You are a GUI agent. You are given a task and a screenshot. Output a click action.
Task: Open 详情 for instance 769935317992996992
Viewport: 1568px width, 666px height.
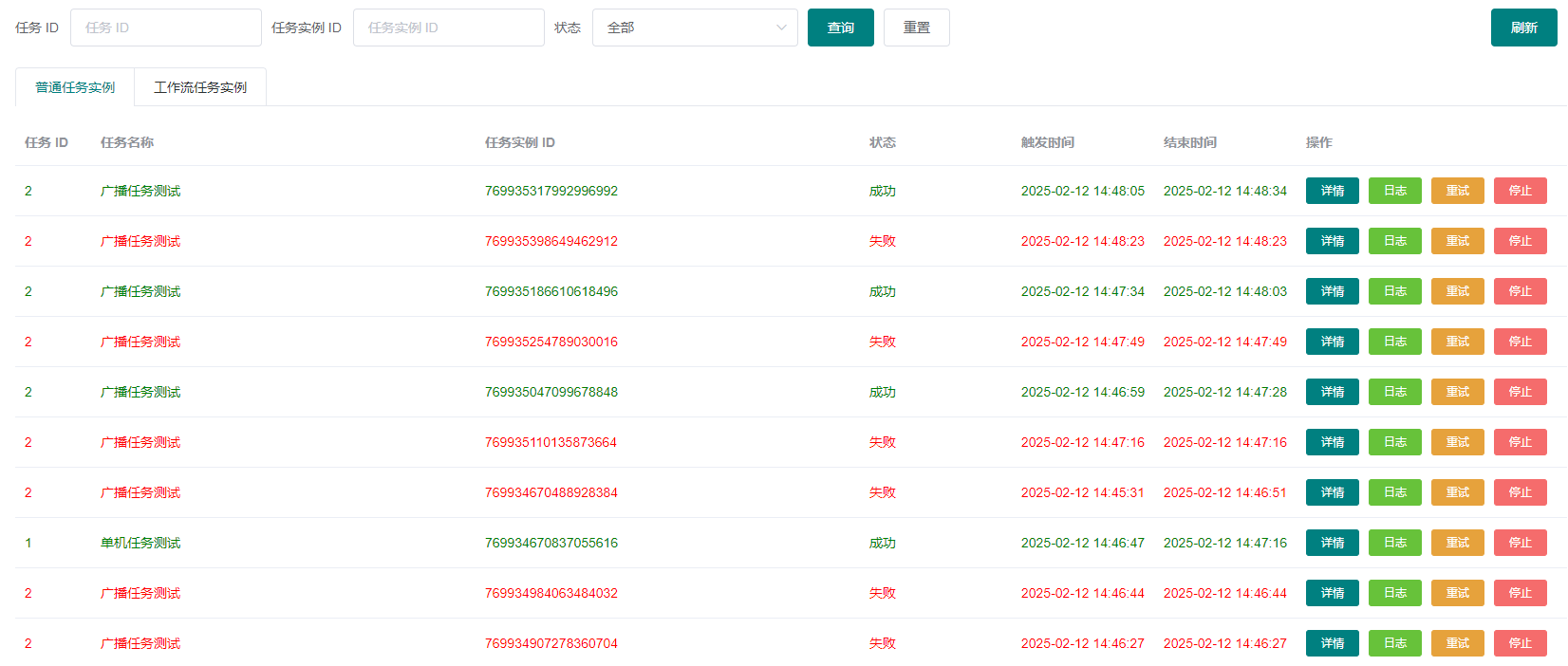[x=1332, y=191]
